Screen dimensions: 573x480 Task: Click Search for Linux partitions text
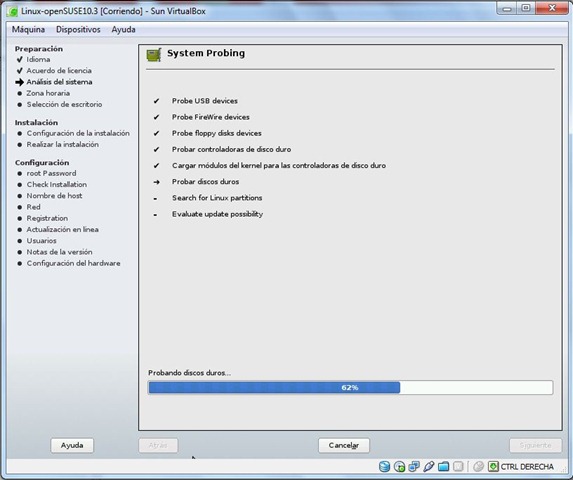pyautogui.click(x=217, y=198)
